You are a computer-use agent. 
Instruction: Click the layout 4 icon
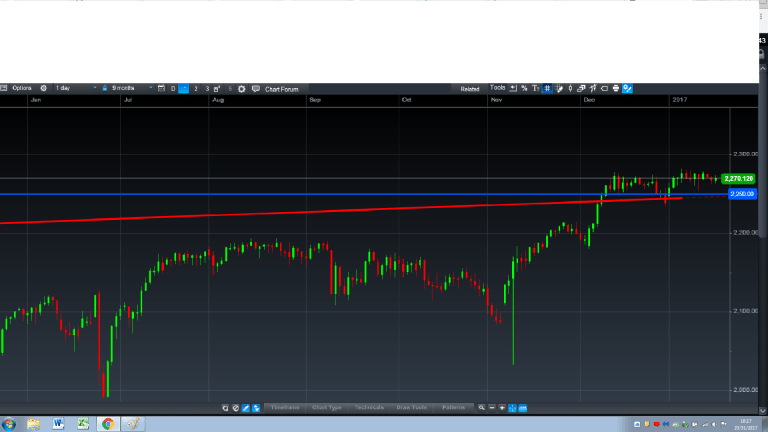[217, 89]
